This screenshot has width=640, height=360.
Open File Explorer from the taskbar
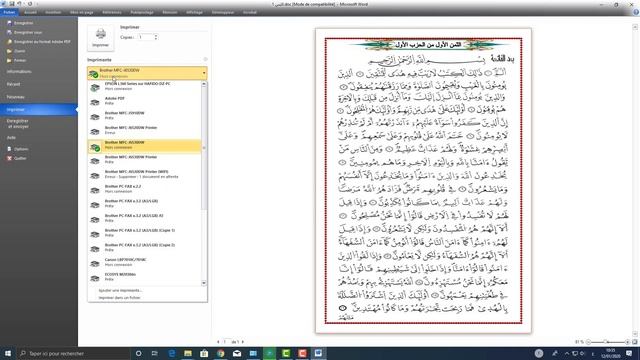pos(188,353)
